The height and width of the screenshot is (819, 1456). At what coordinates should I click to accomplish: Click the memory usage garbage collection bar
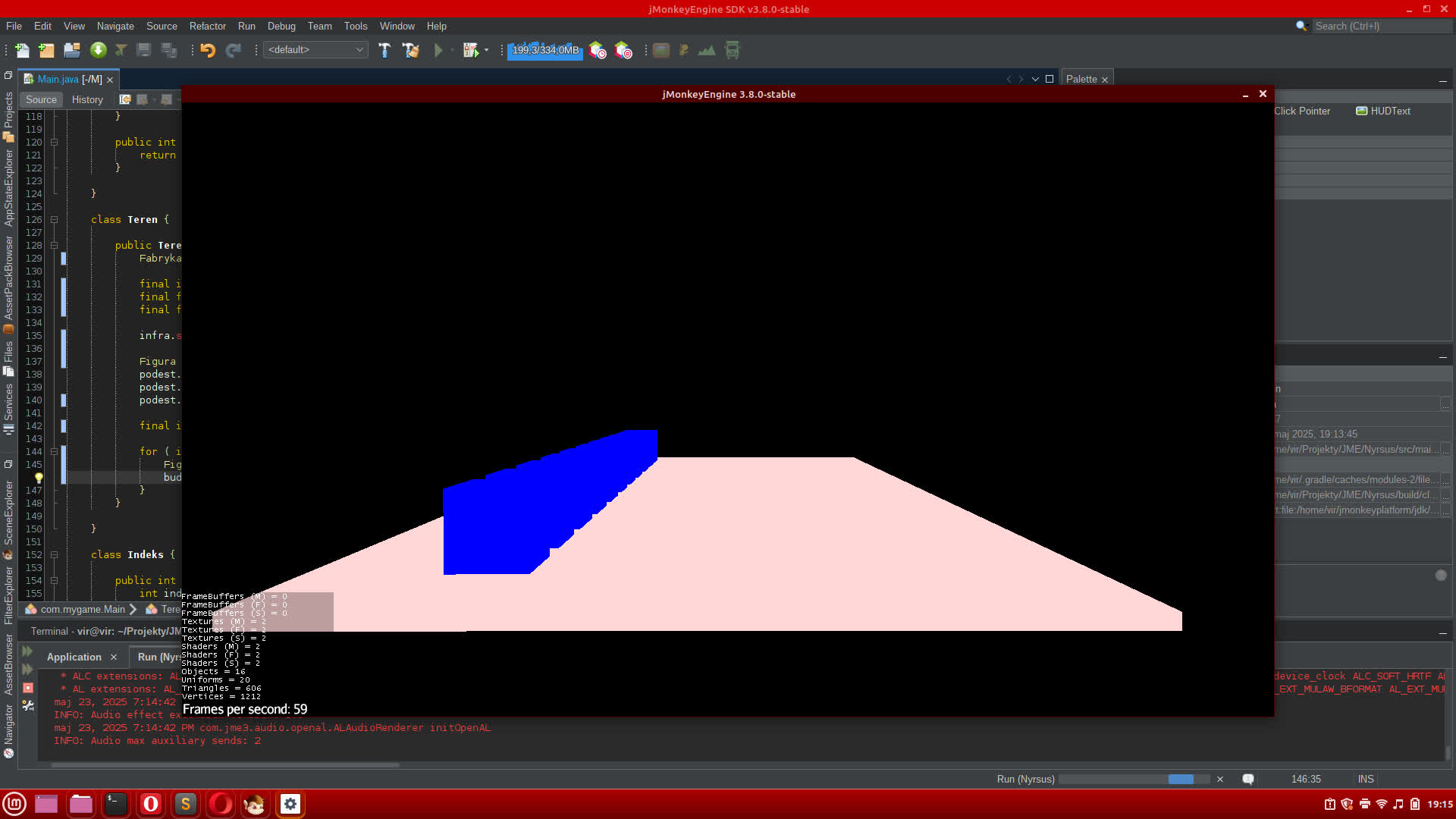click(x=544, y=50)
